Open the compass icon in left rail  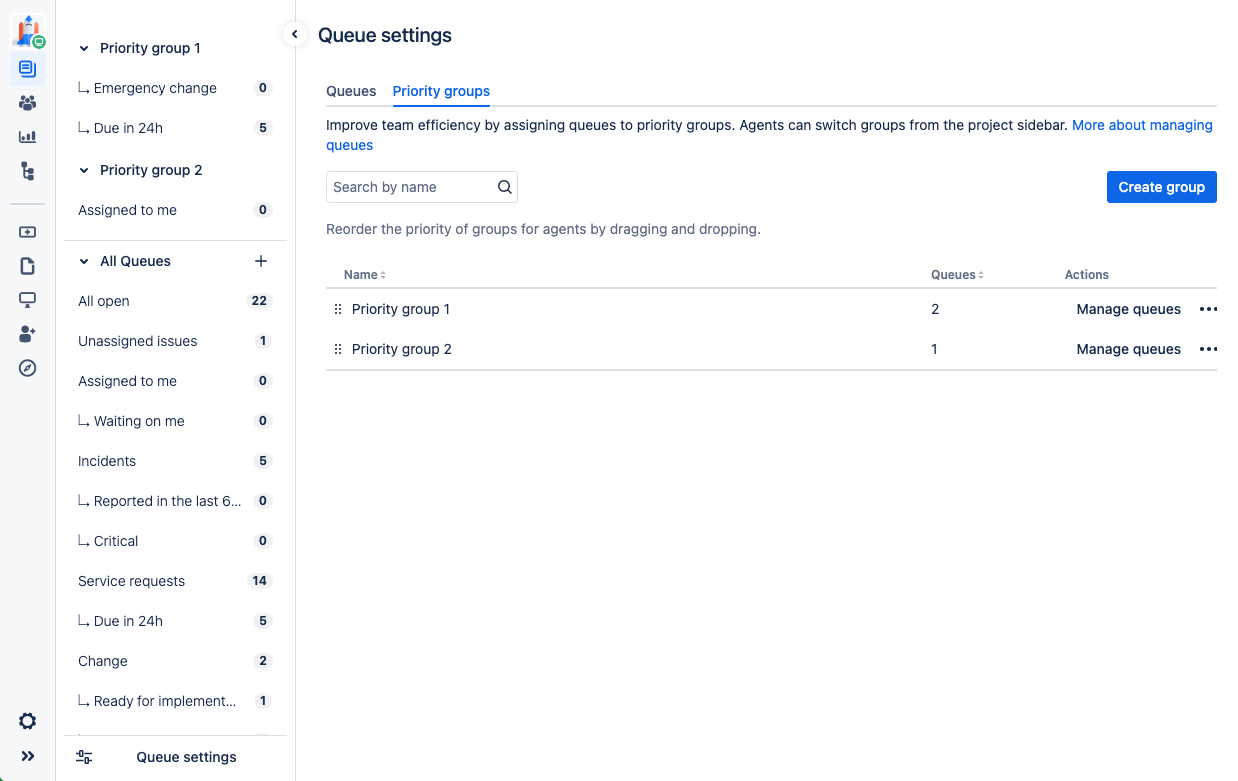27,368
